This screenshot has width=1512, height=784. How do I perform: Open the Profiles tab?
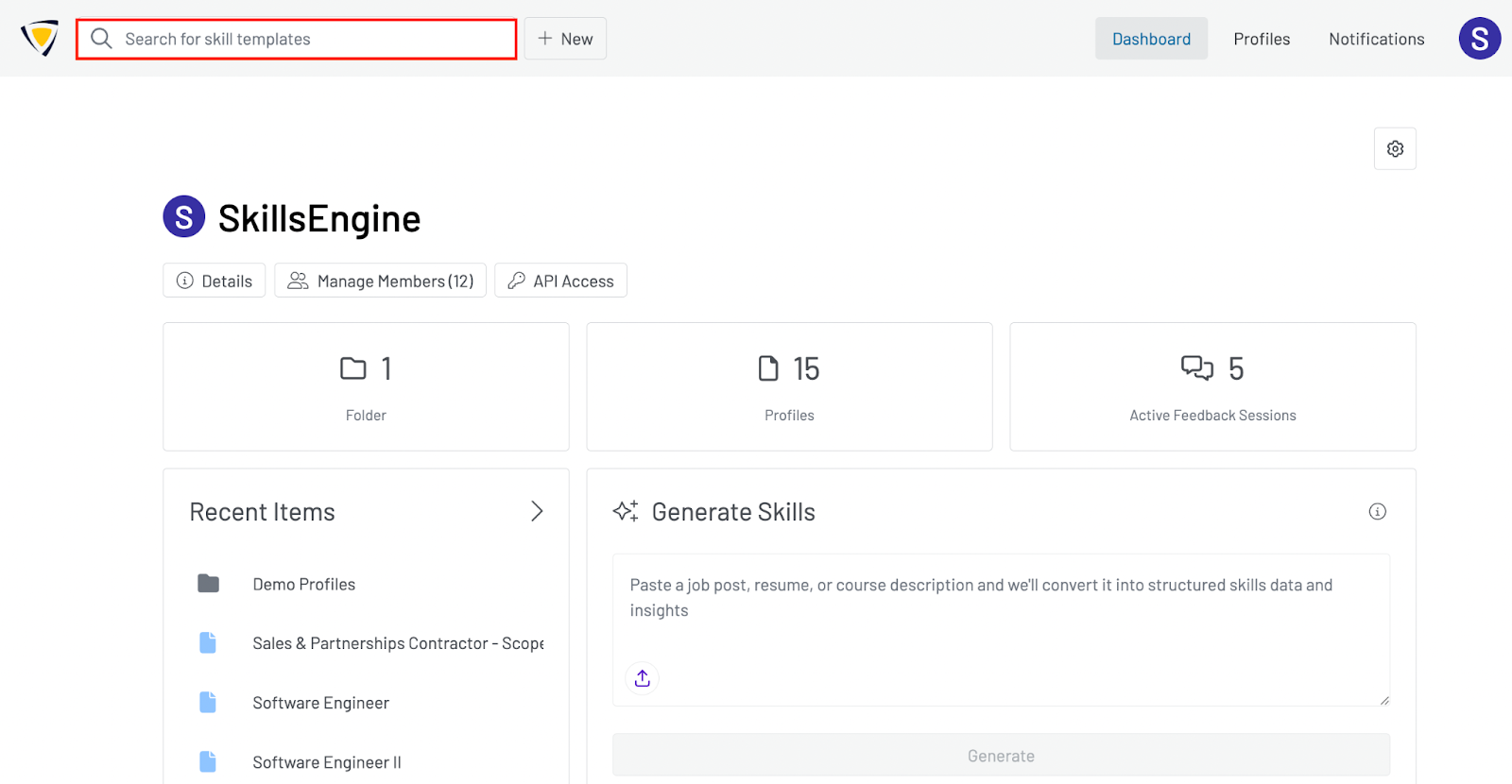pyautogui.click(x=1262, y=39)
